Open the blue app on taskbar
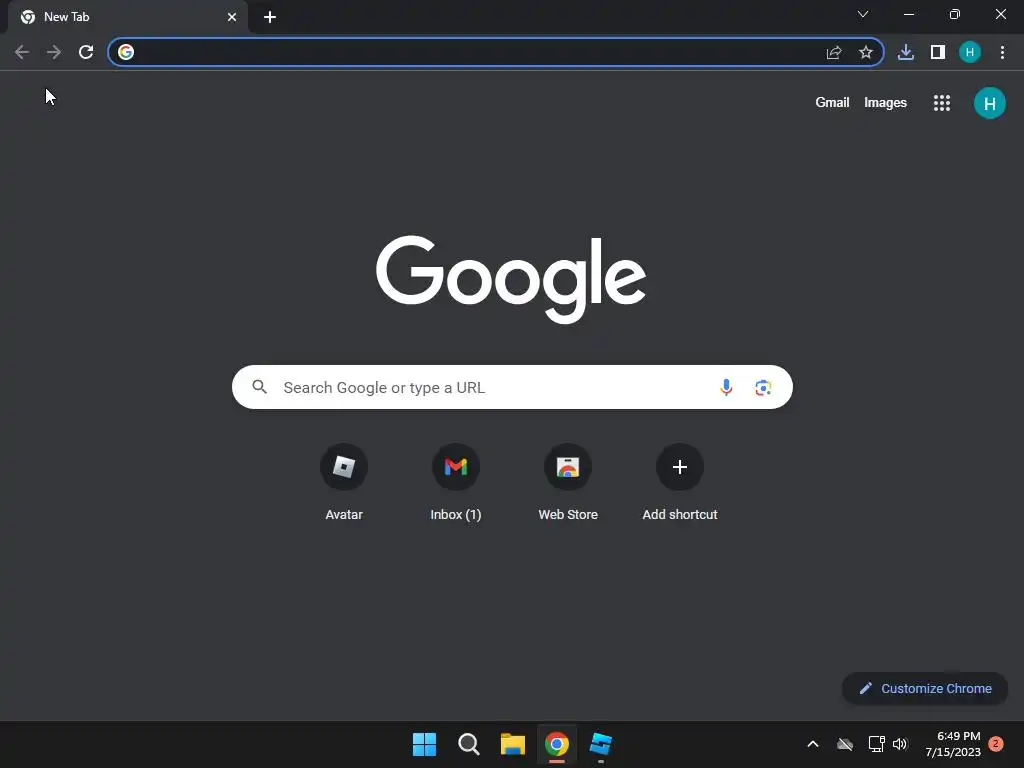Viewport: 1024px width, 768px height. [x=601, y=744]
